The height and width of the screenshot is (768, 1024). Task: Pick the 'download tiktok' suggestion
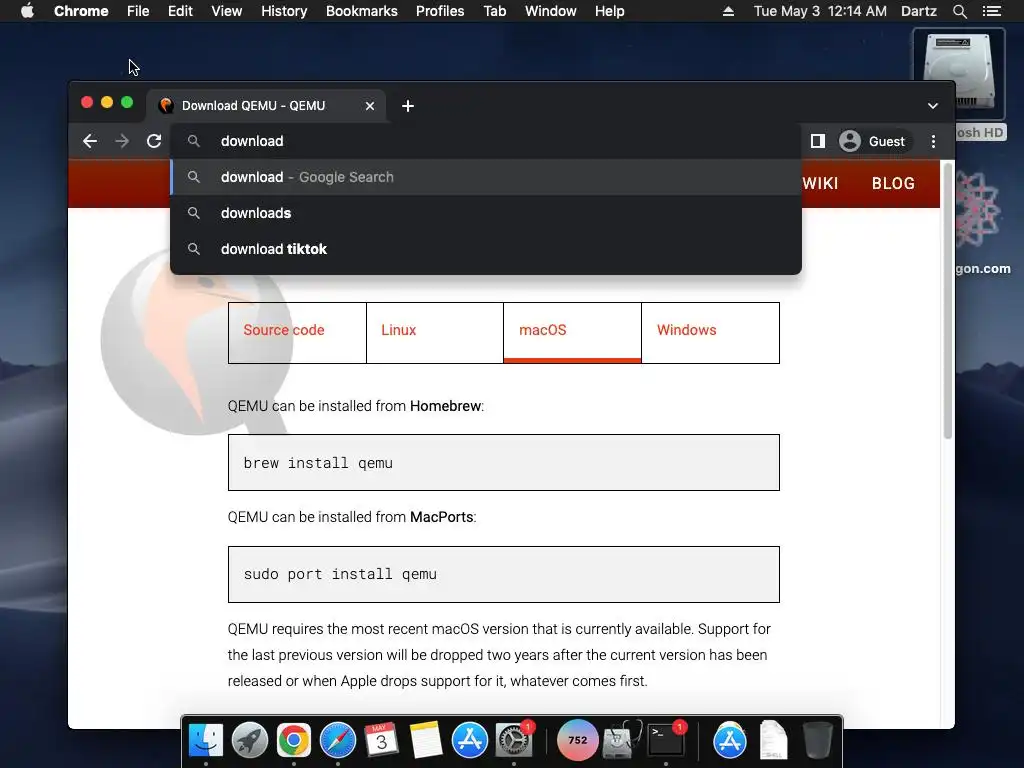click(486, 249)
